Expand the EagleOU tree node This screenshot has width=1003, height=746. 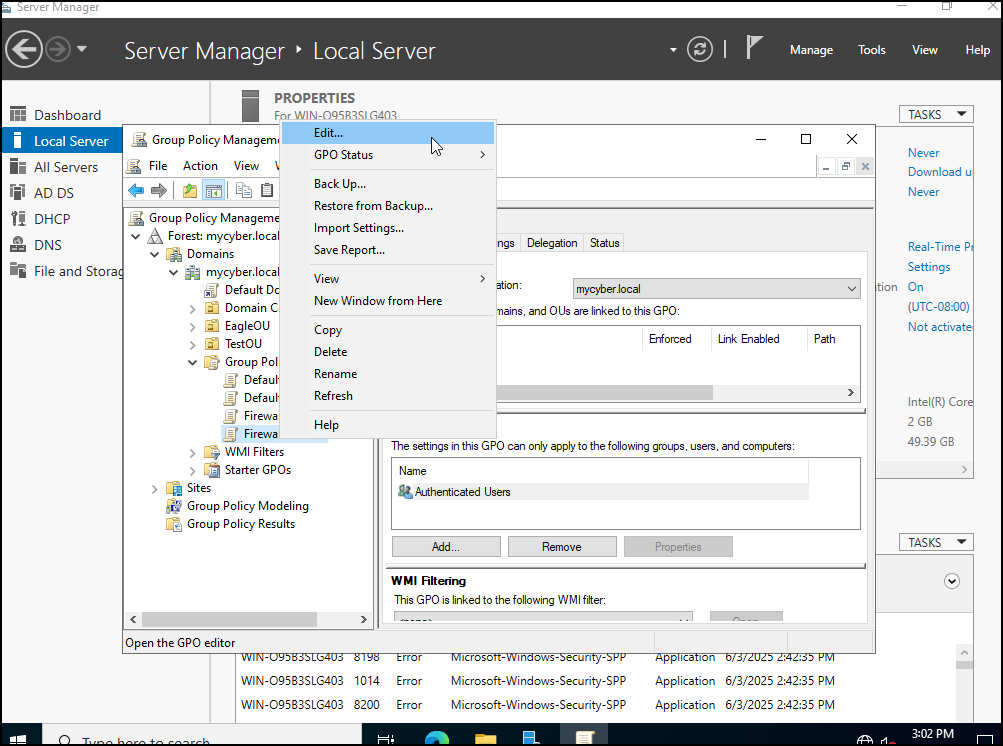click(193, 326)
